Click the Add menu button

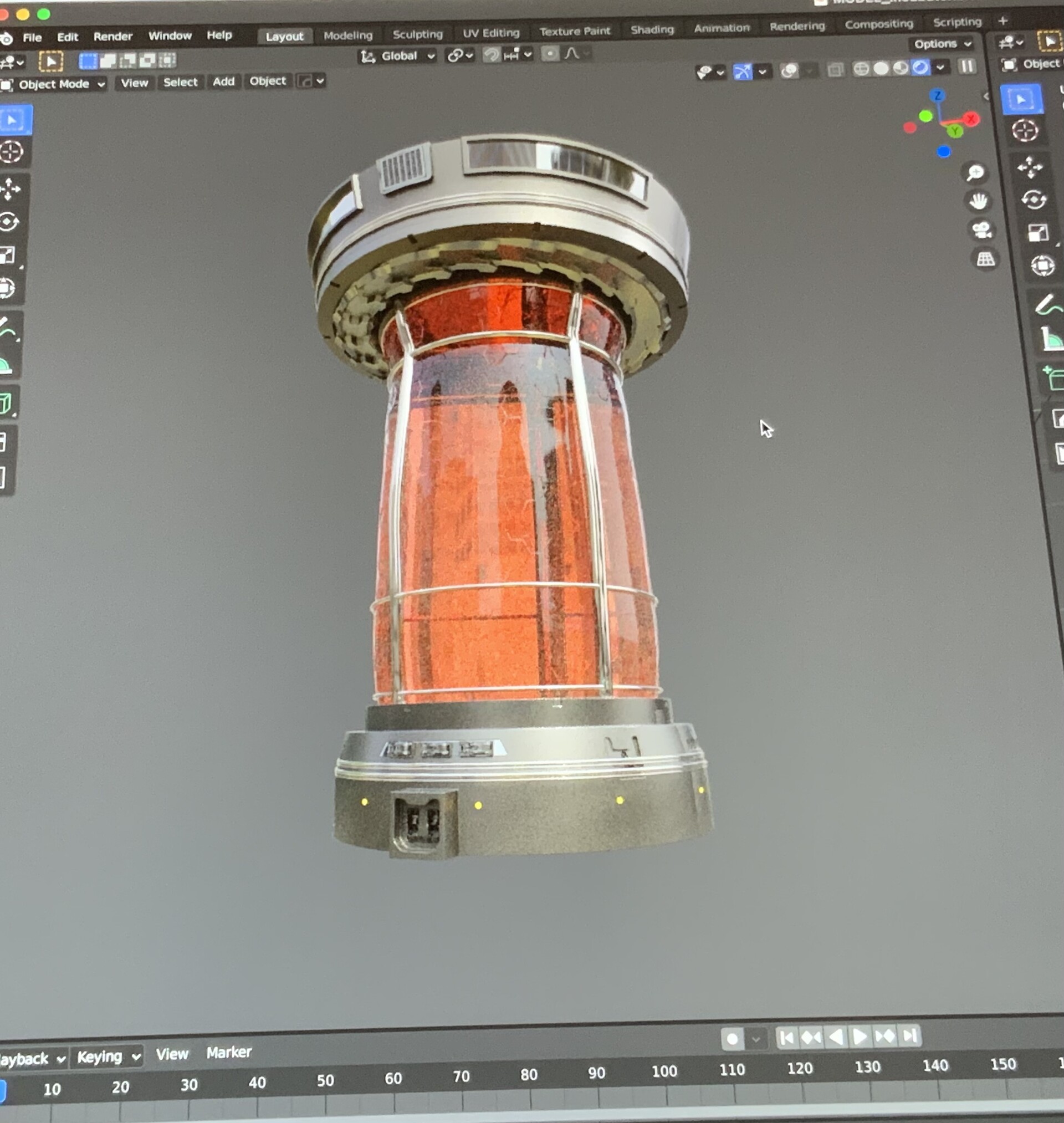click(223, 81)
